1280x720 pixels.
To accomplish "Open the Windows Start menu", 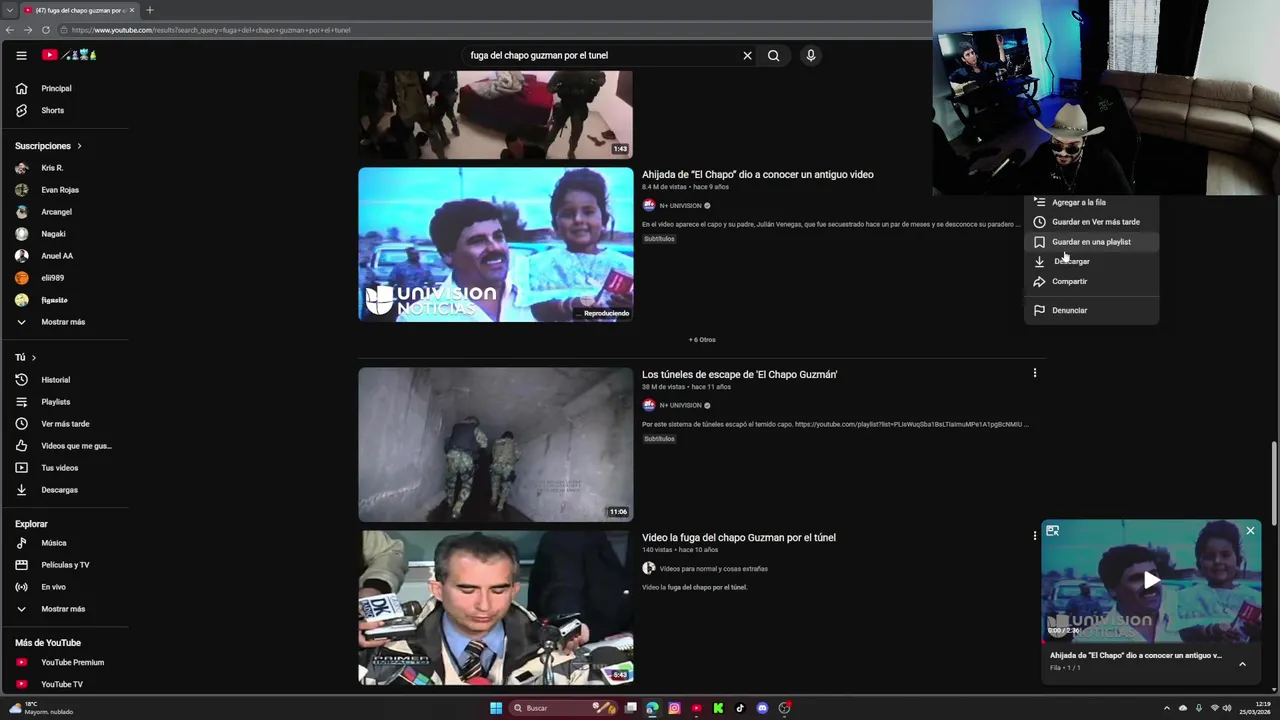I will (496, 708).
